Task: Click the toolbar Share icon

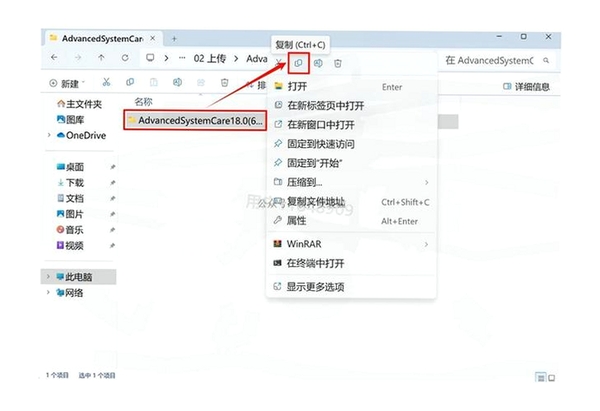Action: coord(201,82)
